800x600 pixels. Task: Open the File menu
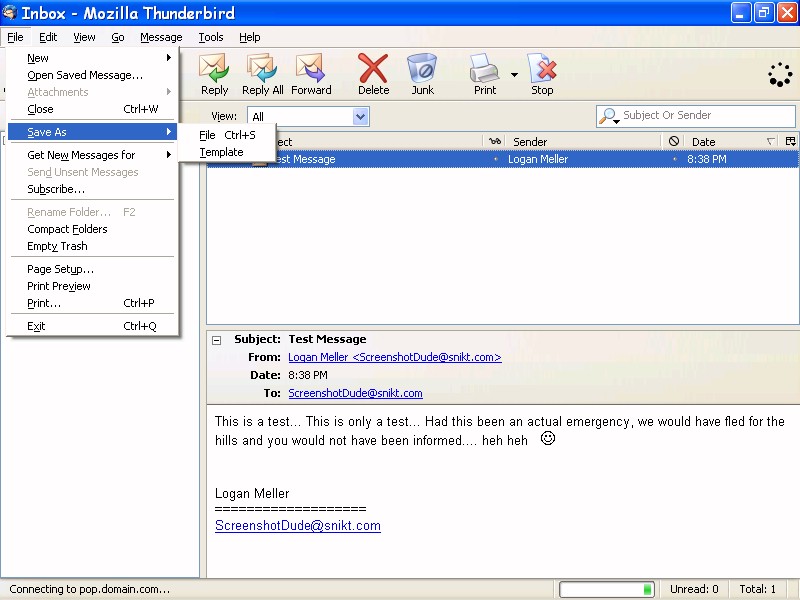pos(15,37)
